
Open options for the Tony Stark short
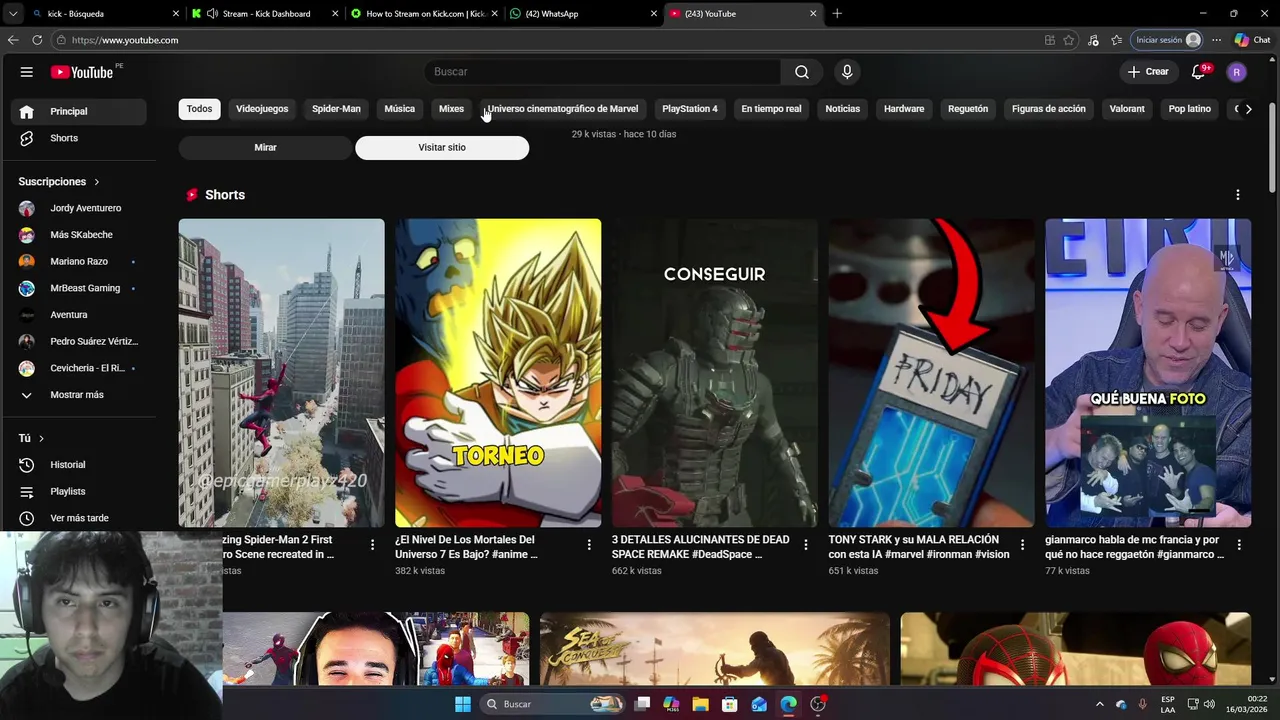(1022, 545)
